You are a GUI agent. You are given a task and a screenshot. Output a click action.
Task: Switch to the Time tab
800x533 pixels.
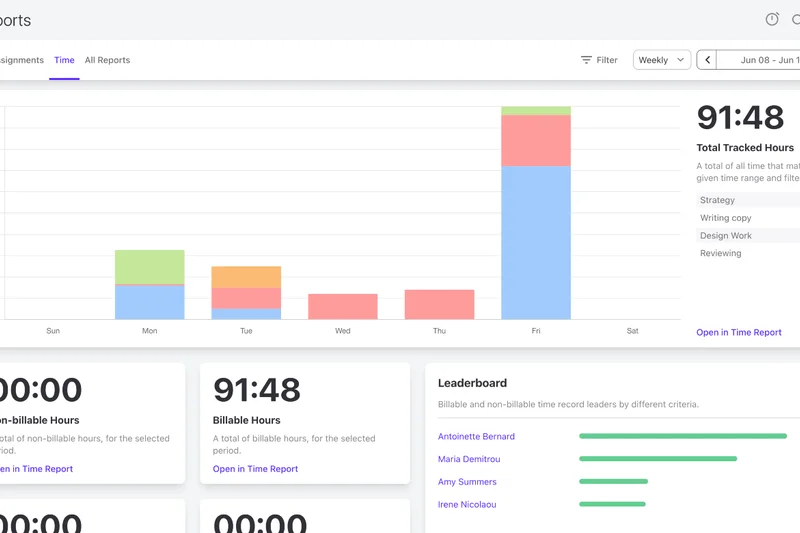pos(64,60)
